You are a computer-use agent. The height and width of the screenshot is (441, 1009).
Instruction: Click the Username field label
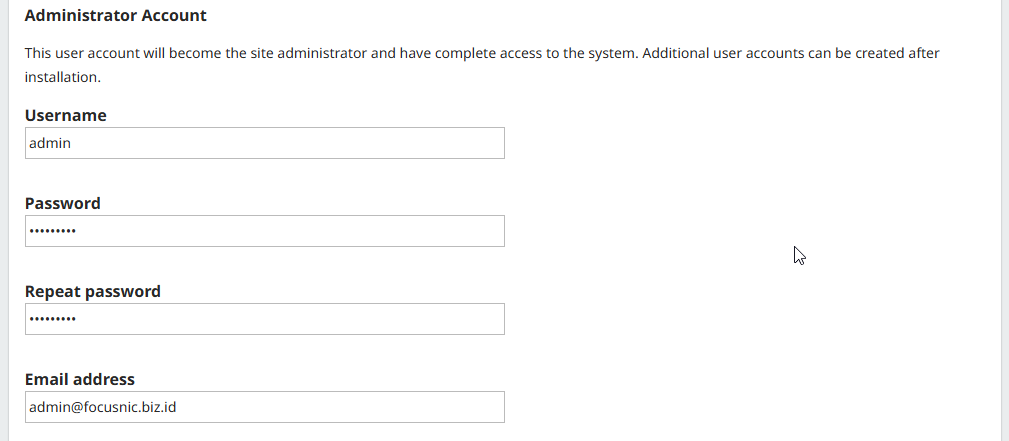point(65,115)
